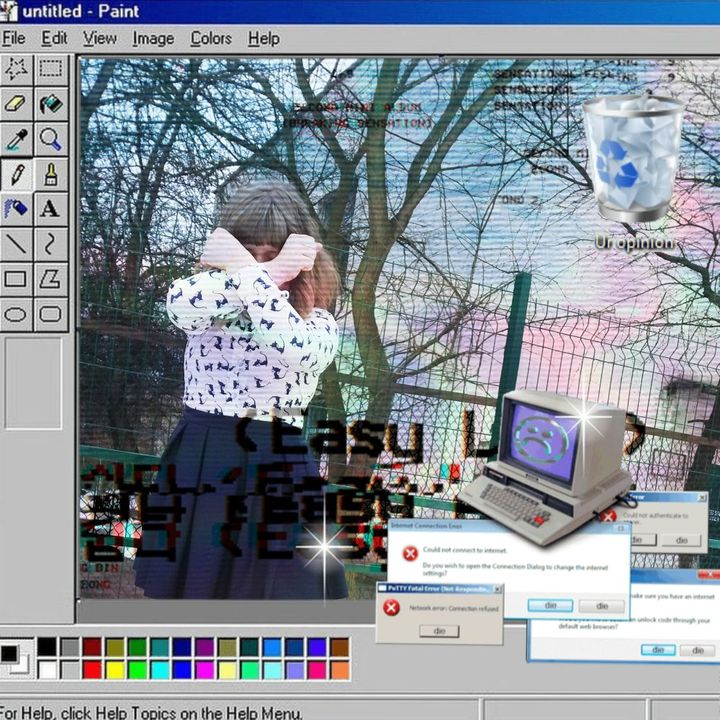Open the Image menu

coord(153,39)
